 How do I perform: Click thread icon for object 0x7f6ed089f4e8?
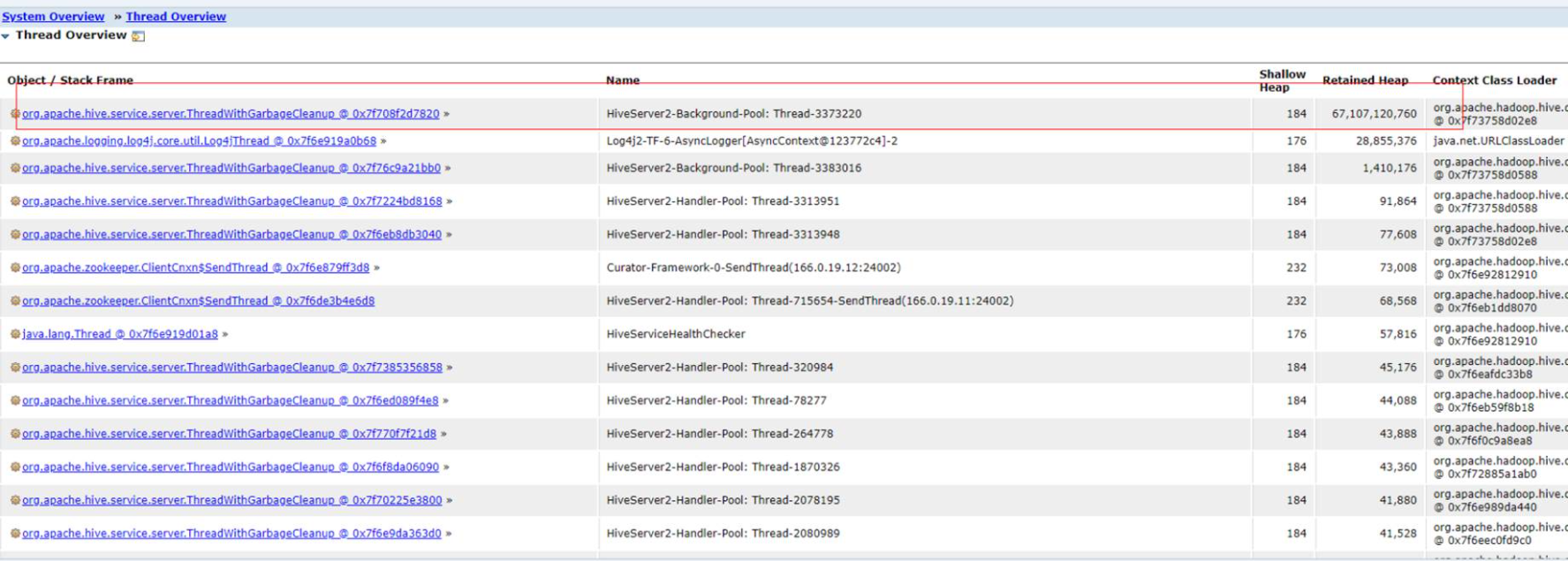coord(15,400)
